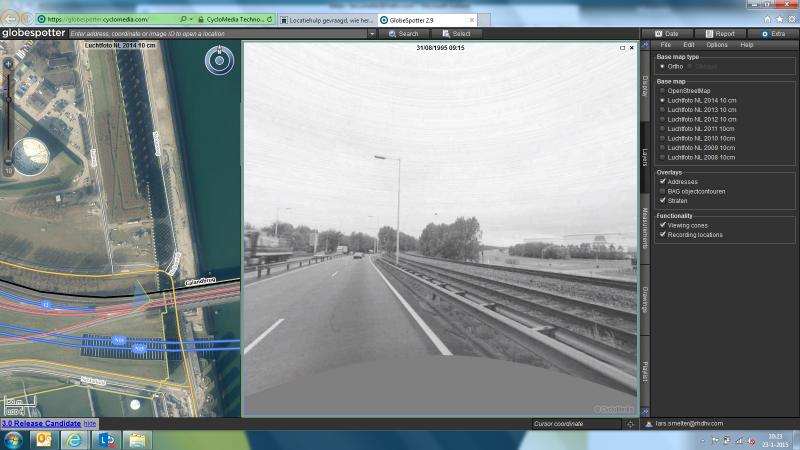This screenshot has width=800, height=450.
Task: Click the Search magnifier button
Action: coord(403,34)
